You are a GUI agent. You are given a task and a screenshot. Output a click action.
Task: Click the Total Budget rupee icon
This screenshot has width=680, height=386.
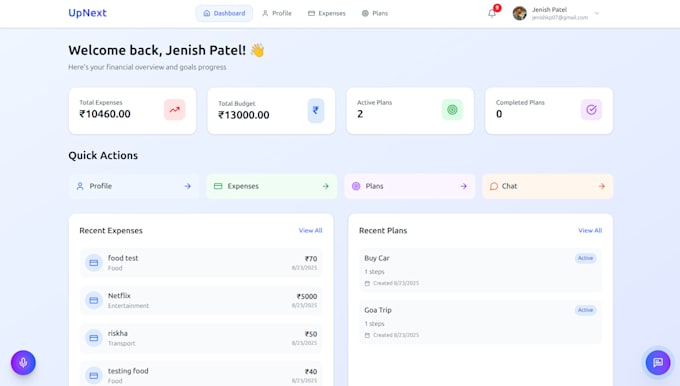[316, 111]
